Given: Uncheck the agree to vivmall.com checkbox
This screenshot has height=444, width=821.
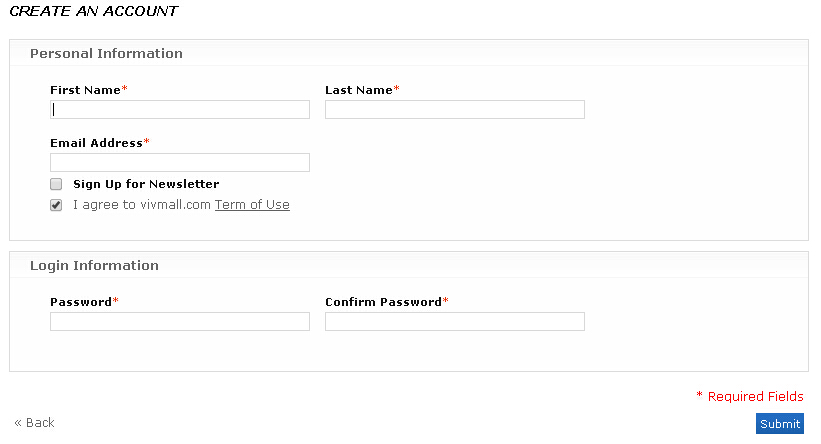Looking at the screenshot, I should (56, 205).
